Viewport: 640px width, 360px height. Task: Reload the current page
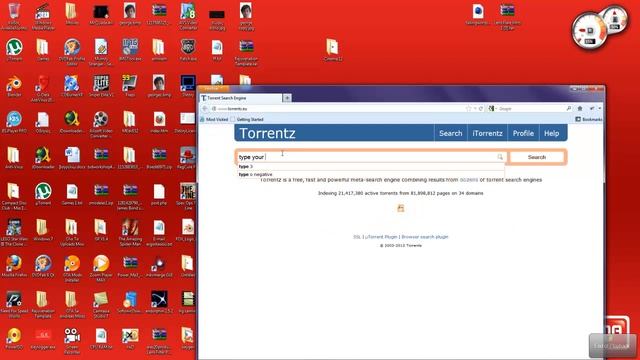pyautogui.click(x=480, y=109)
